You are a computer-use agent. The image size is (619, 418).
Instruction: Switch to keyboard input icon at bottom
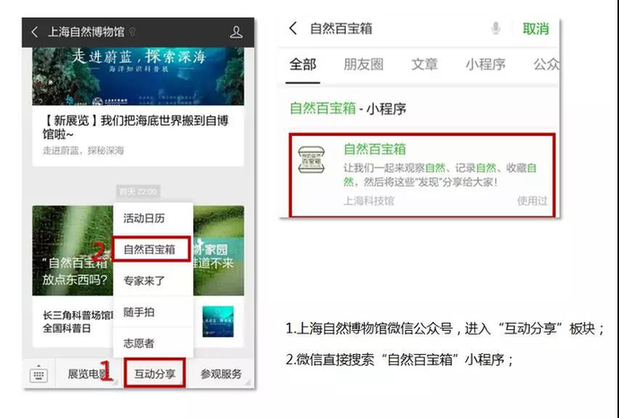[x=39, y=374]
